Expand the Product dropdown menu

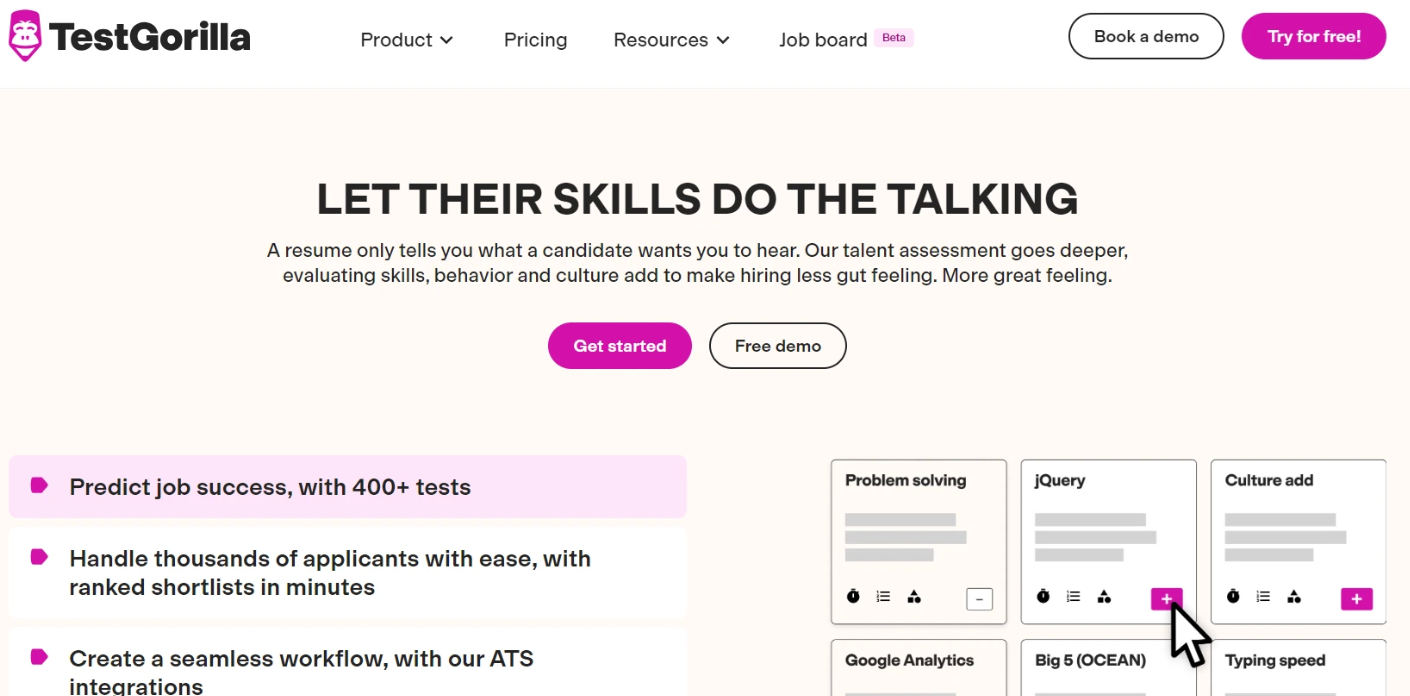point(406,40)
